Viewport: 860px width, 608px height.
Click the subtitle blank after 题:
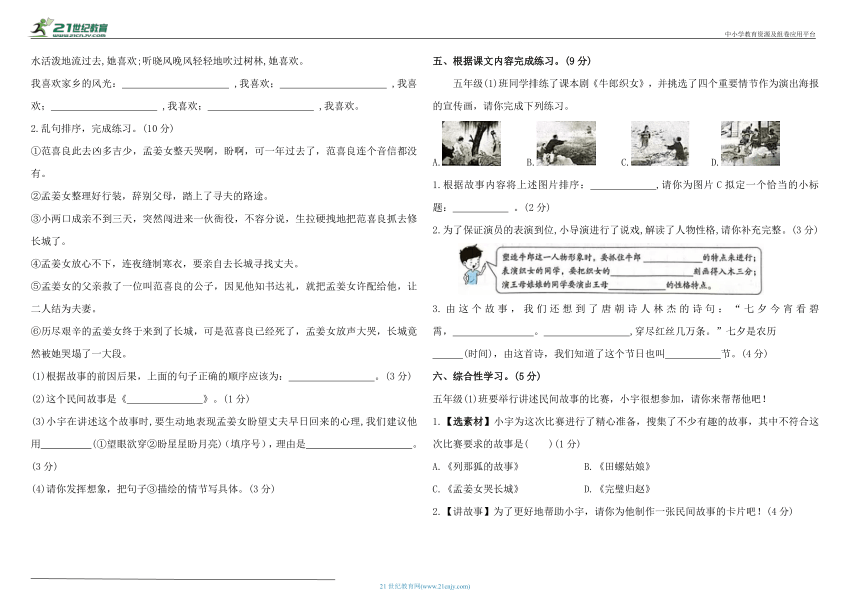(481, 208)
